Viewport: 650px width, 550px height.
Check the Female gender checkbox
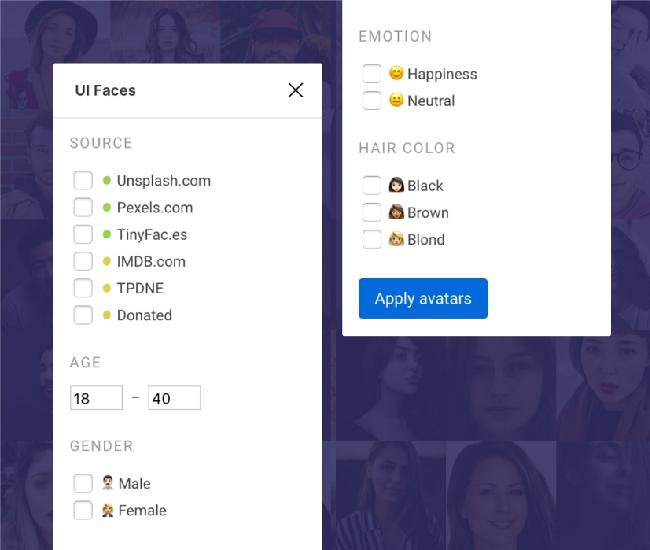(83, 511)
